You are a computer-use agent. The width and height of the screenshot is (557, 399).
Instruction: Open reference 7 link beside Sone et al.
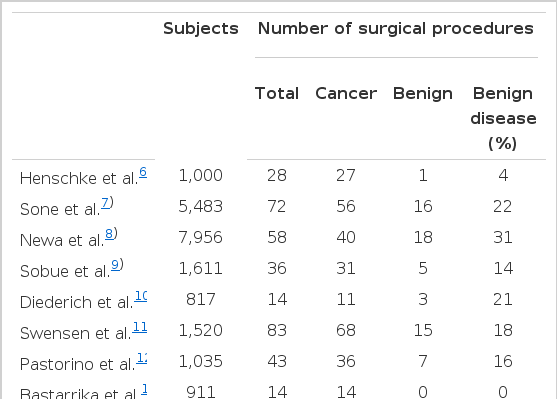coord(105,203)
